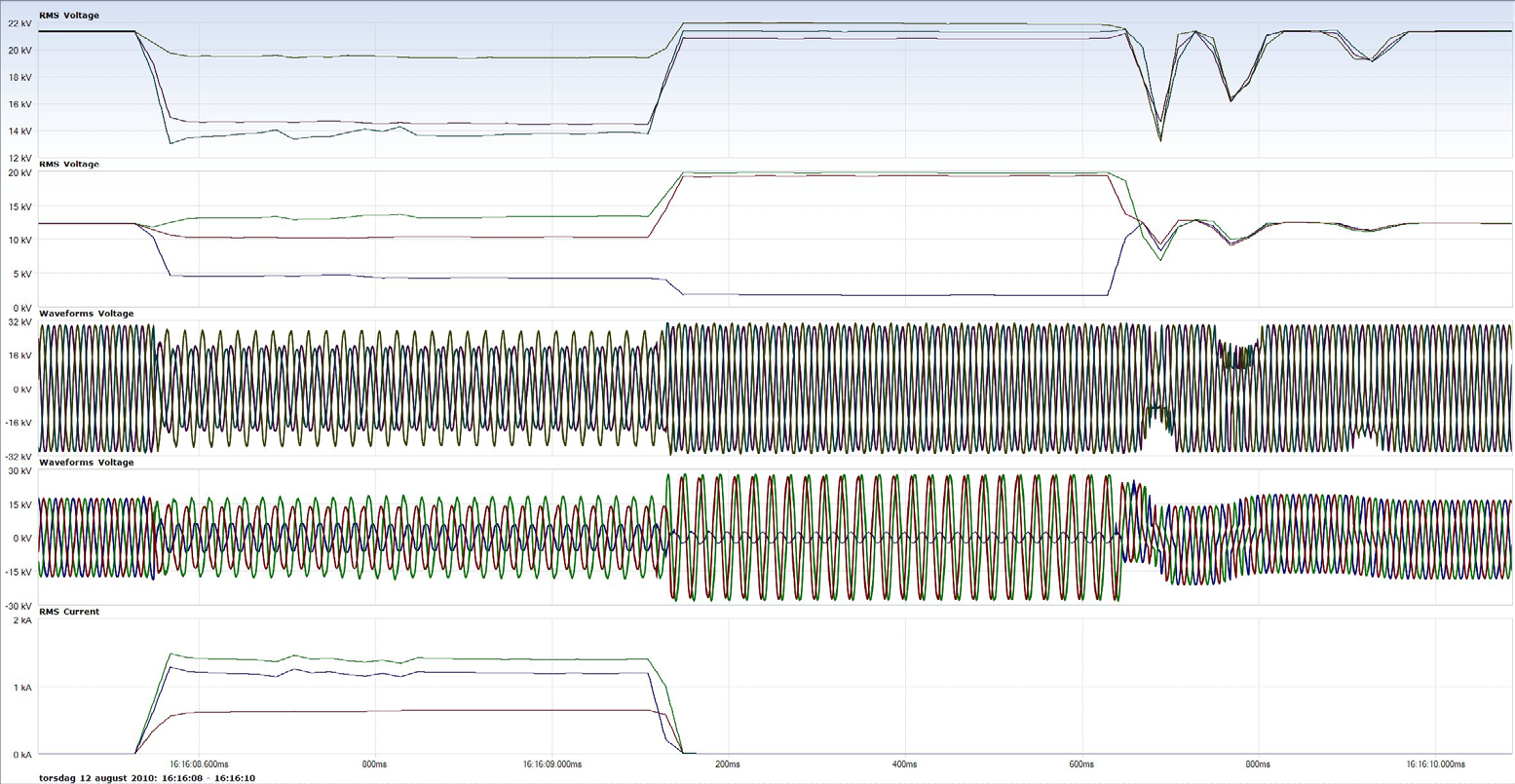Click 800ms label just before 16:16:10.000ms
Screen dimensions: 1515x784
[x=1258, y=765]
